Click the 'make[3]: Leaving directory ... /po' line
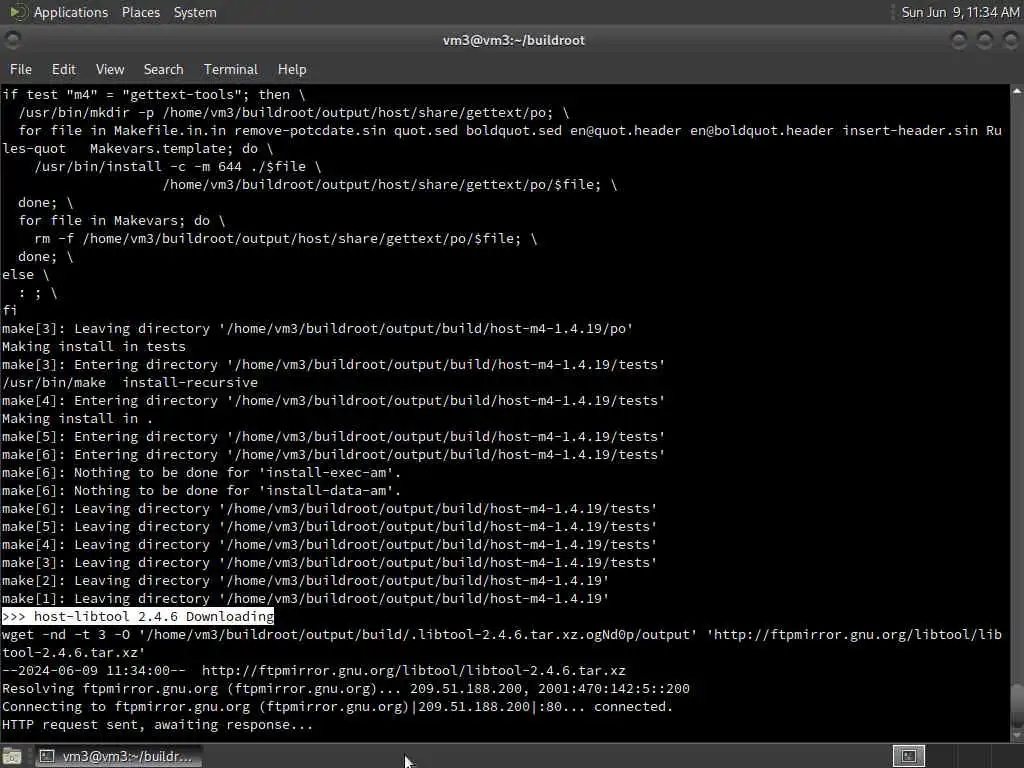The width and height of the screenshot is (1024, 768). tap(317, 328)
